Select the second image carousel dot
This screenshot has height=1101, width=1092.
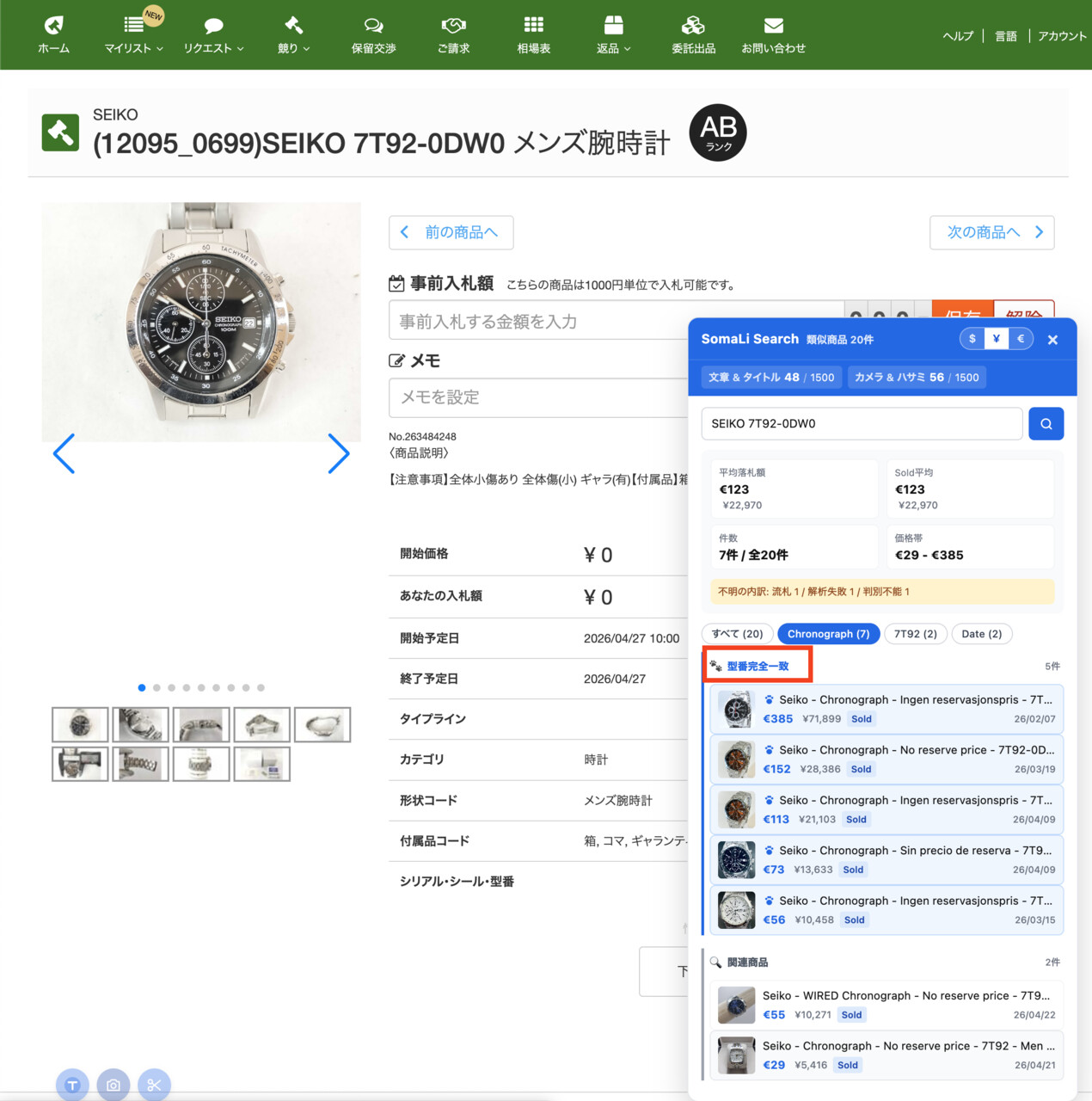click(156, 687)
